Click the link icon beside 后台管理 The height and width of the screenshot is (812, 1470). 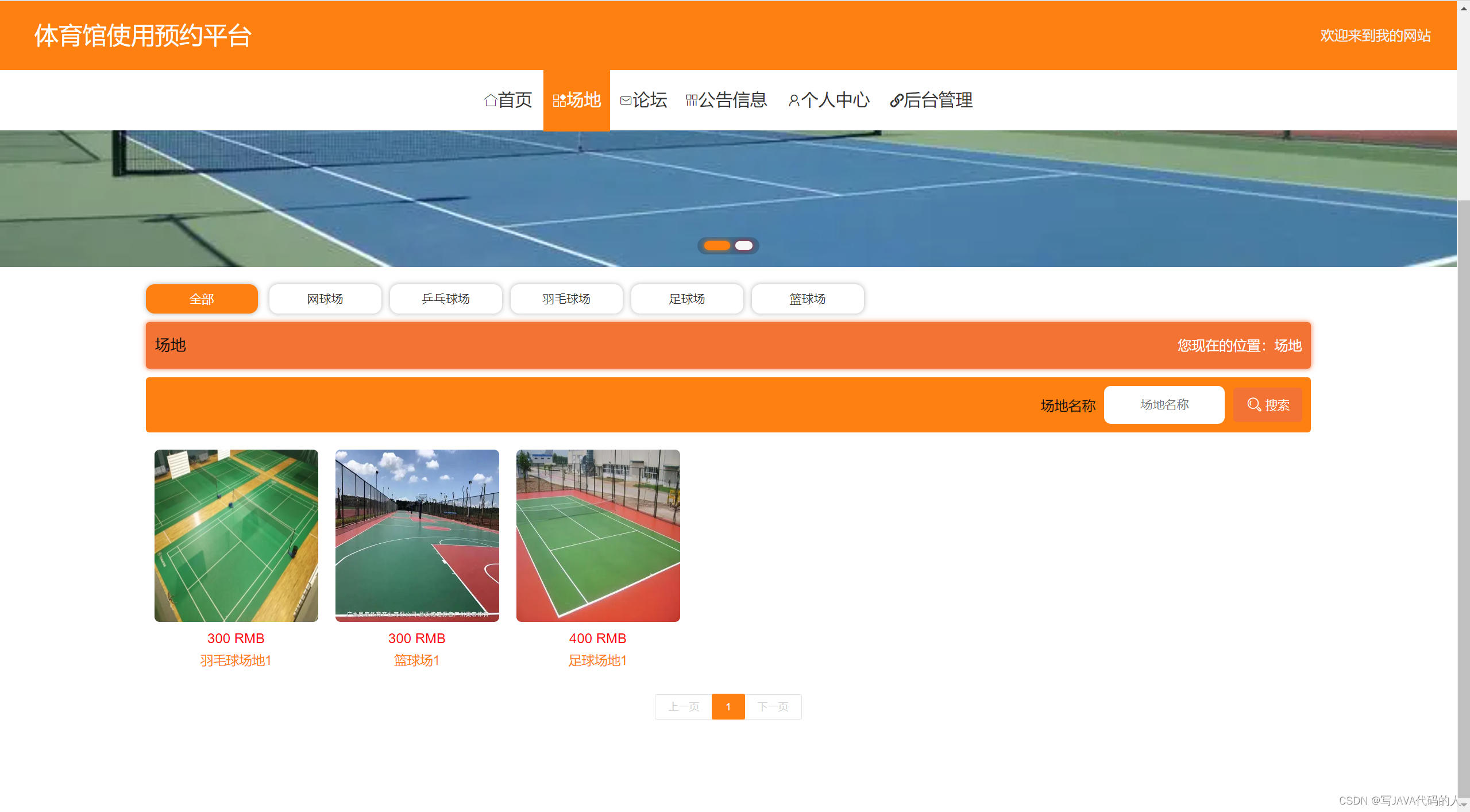[x=896, y=100]
